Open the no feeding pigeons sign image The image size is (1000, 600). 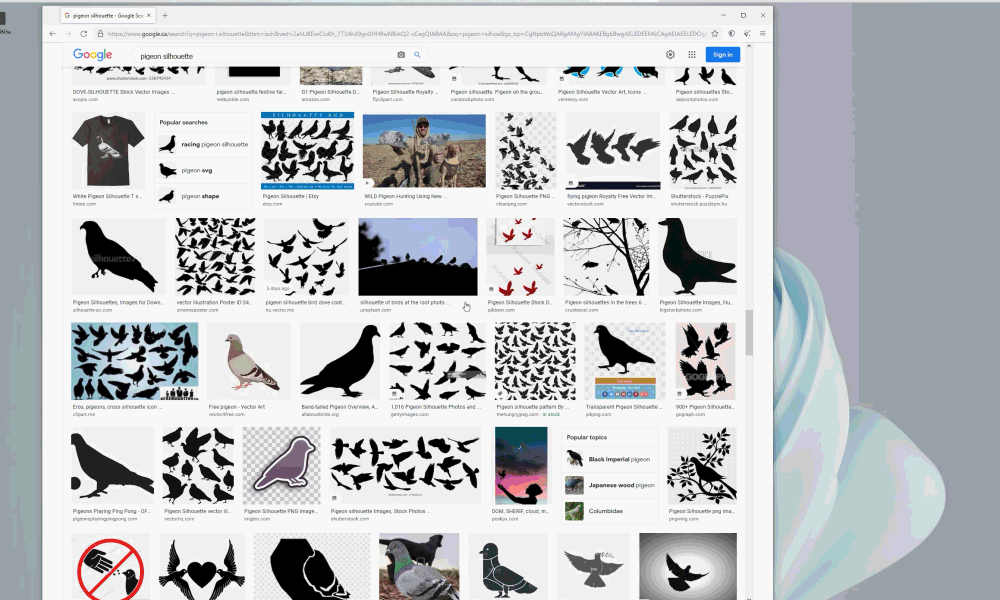click(x=111, y=567)
